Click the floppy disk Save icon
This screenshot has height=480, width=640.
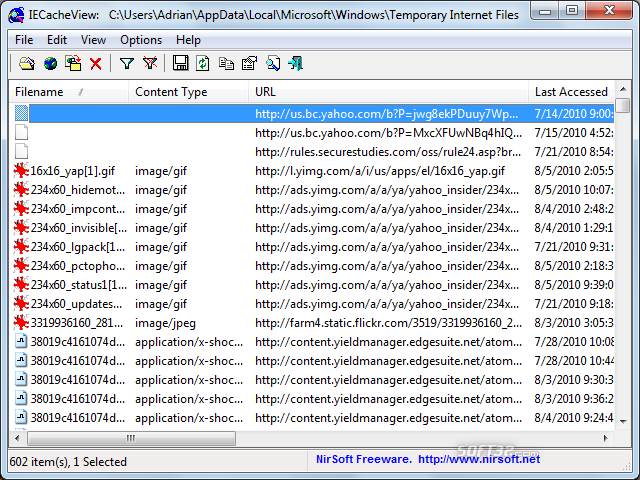click(180, 64)
